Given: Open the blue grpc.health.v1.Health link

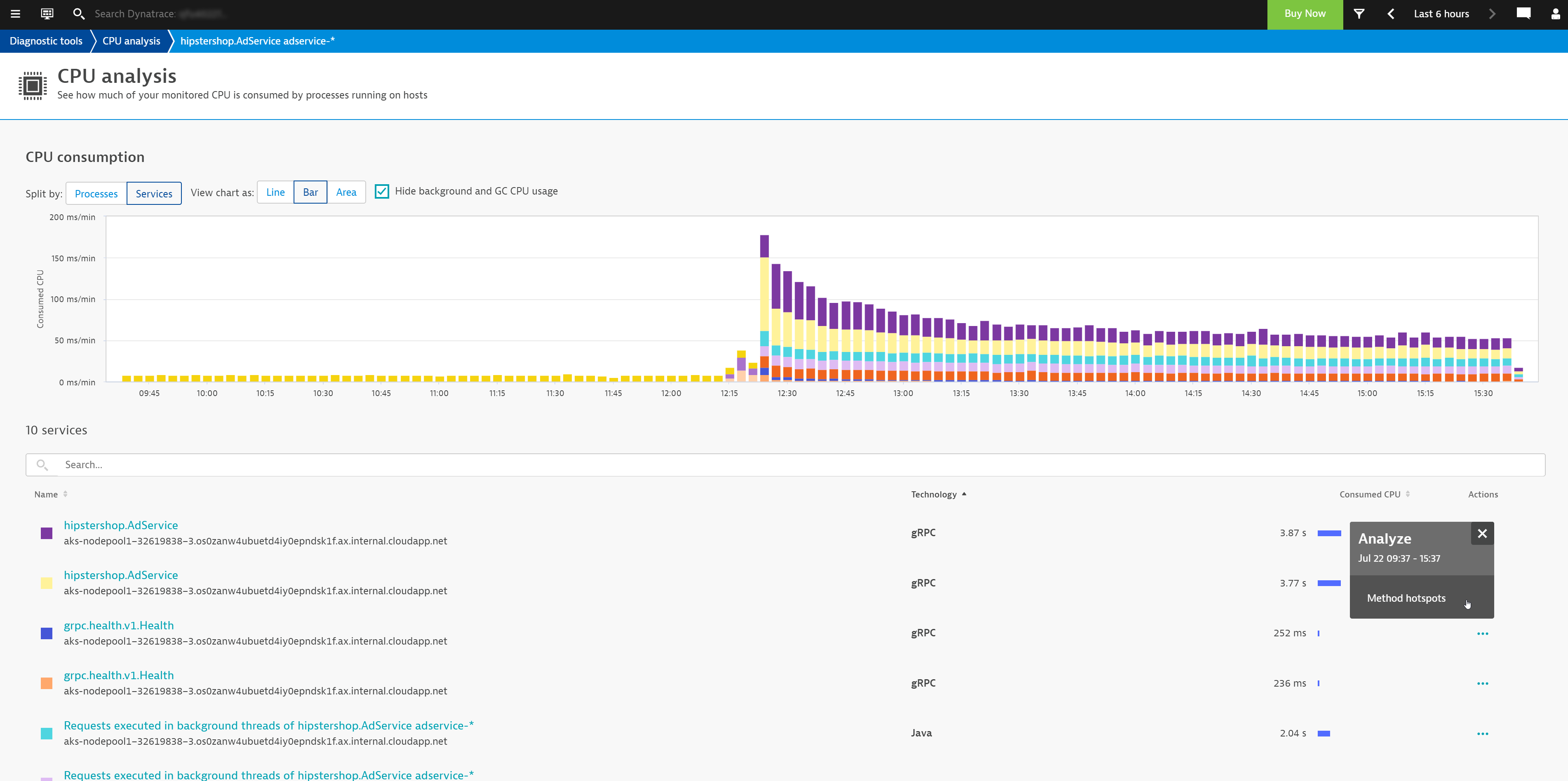Looking at the screenshot, I should point(119,625).
